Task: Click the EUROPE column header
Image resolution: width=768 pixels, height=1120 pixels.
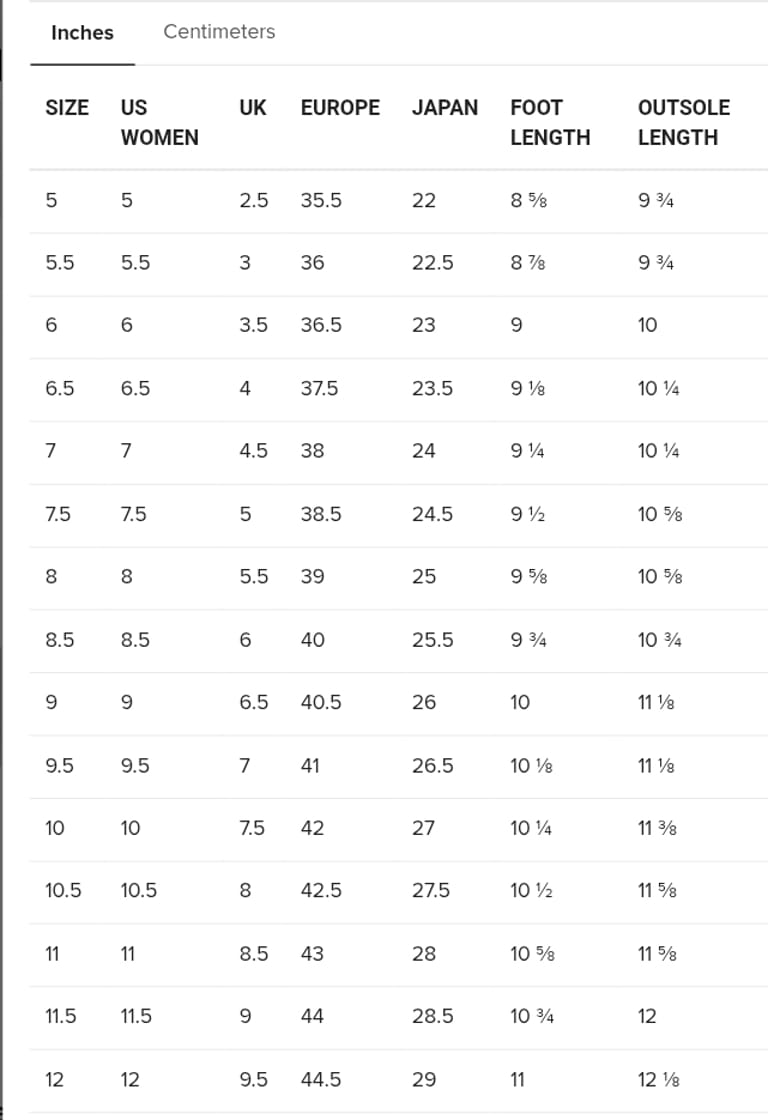Action: pyautogui.click(x=340, y=108)
